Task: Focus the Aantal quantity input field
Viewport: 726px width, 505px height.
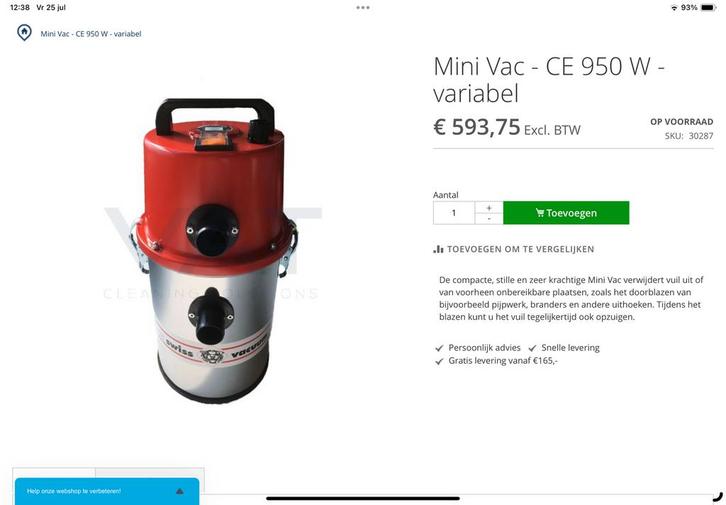Action: [x=454, y=213]
